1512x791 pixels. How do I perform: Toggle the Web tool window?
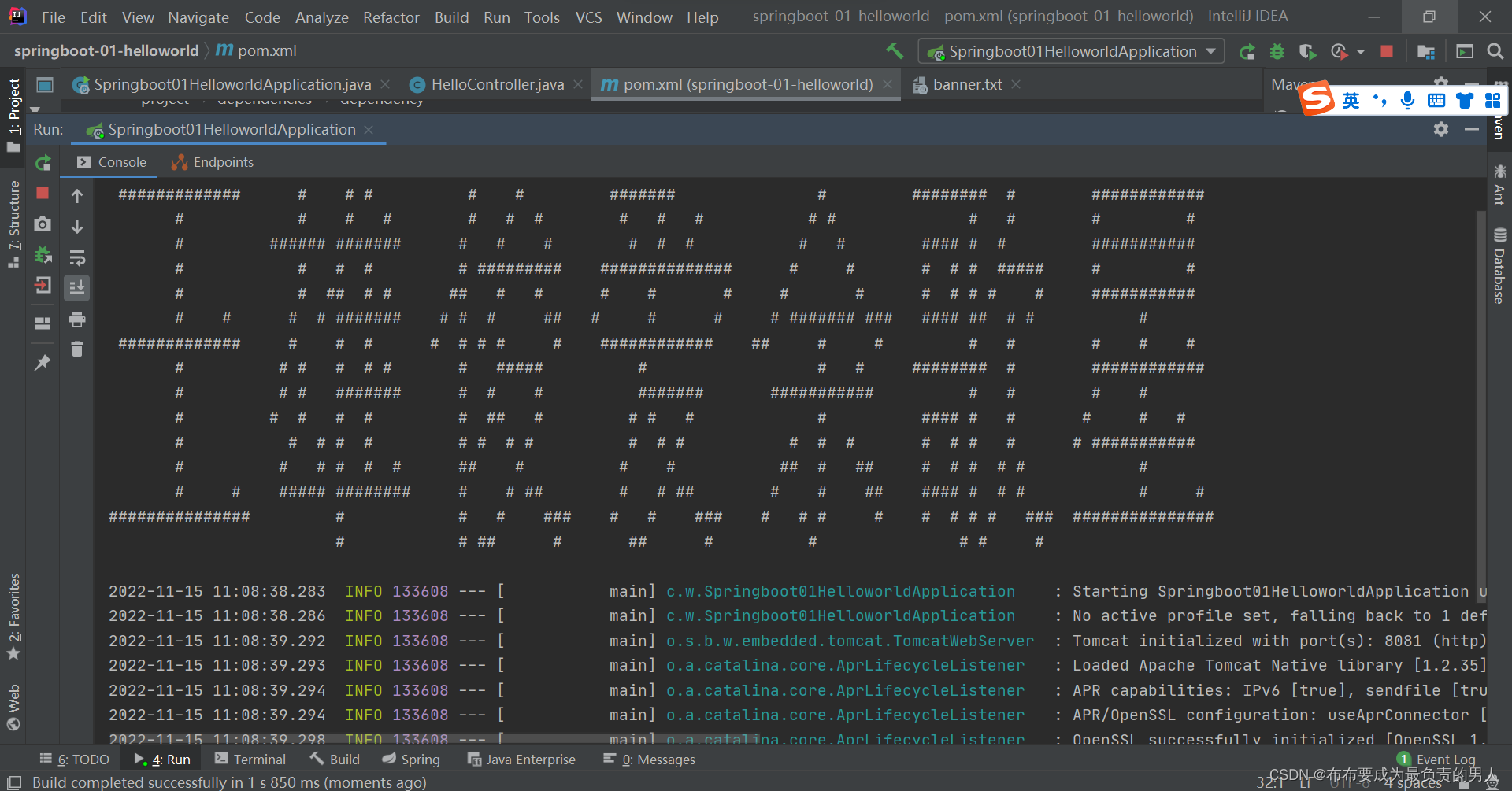[13, 708]
